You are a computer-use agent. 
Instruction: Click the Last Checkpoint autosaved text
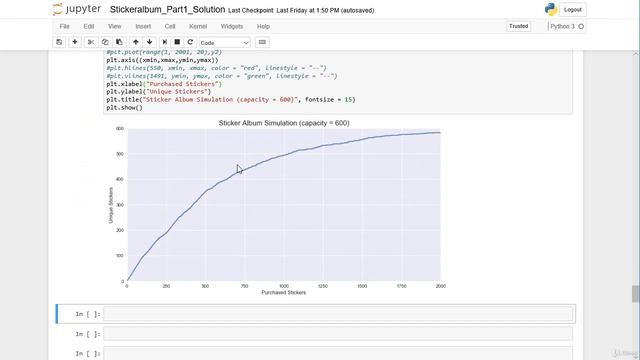pos(301,11)
